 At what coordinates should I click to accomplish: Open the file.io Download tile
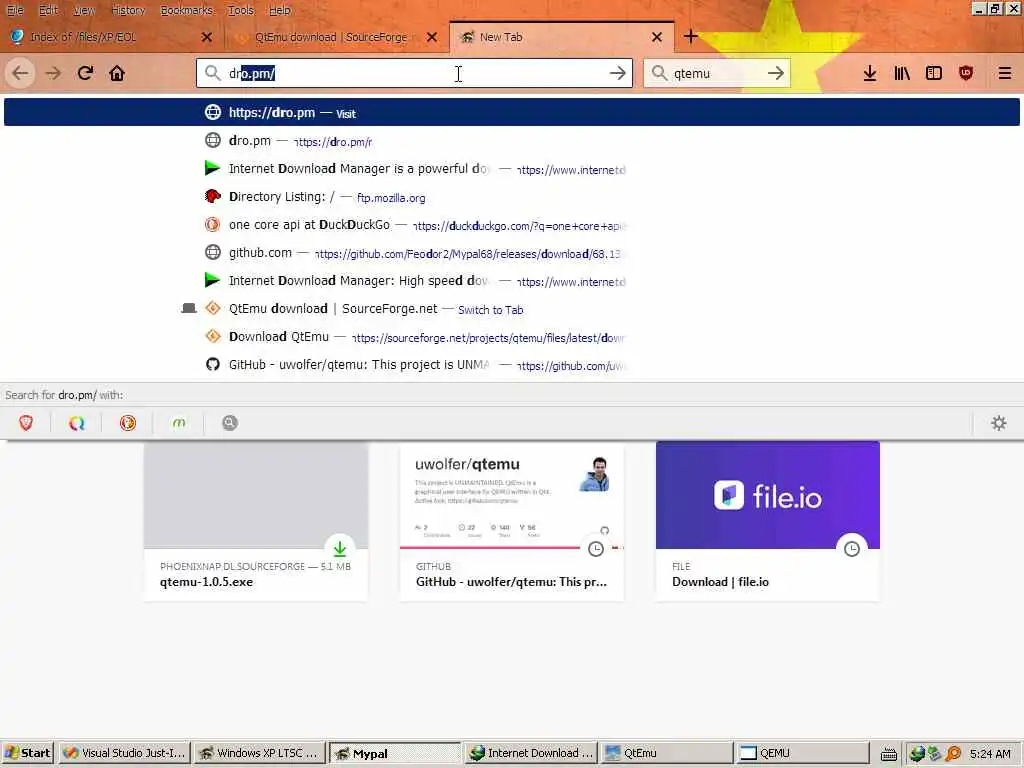(768, 521)
